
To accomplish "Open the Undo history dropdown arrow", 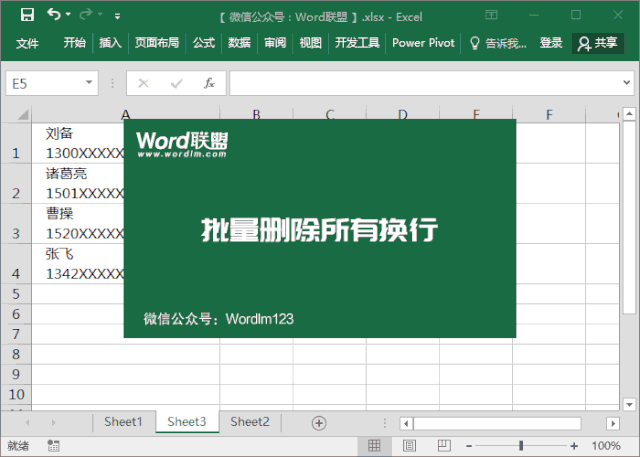I will pyautogui.click(x=68, y=15).
